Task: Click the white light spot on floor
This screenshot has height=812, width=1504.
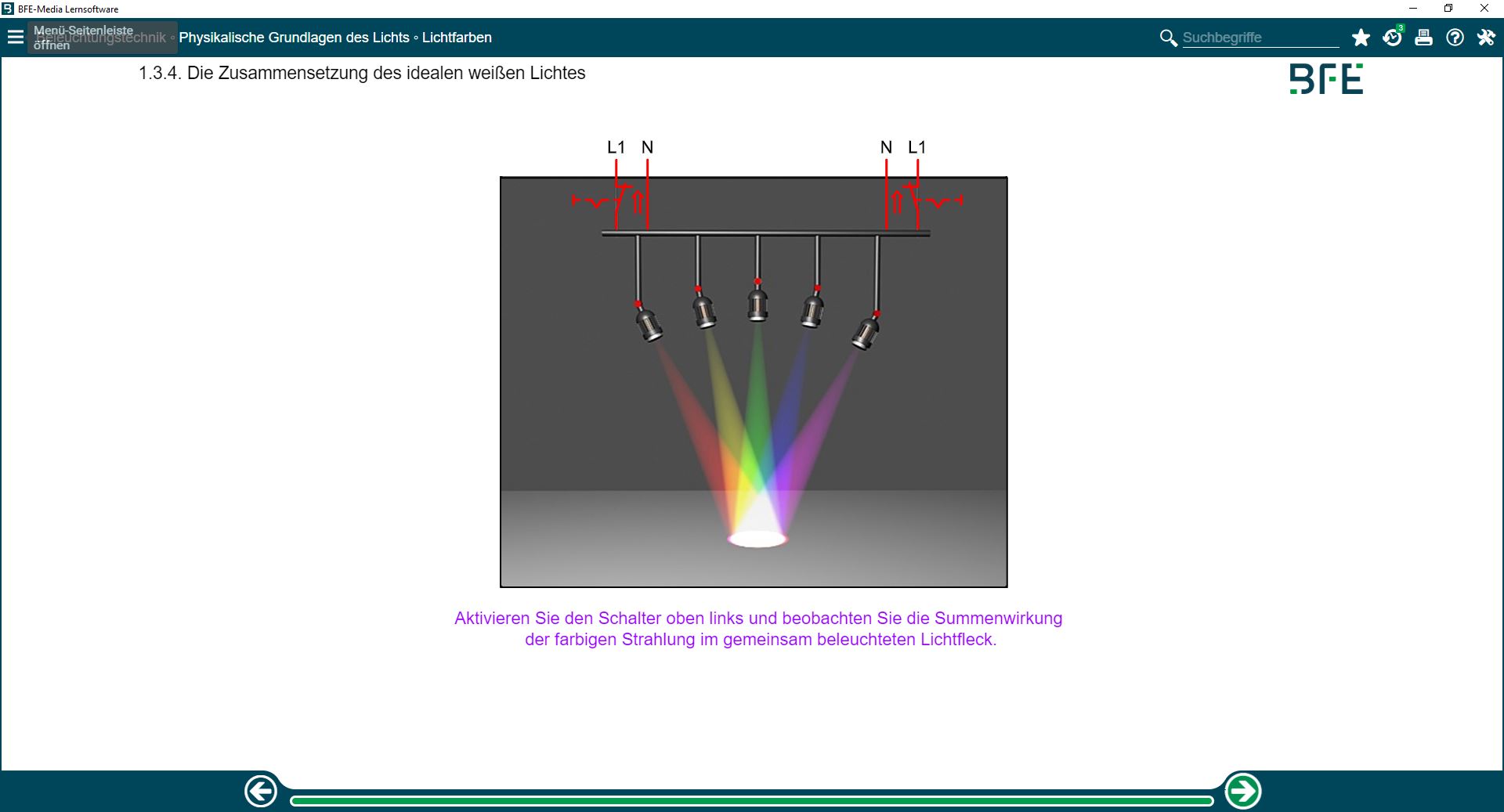Action: [x=757, y=539]
